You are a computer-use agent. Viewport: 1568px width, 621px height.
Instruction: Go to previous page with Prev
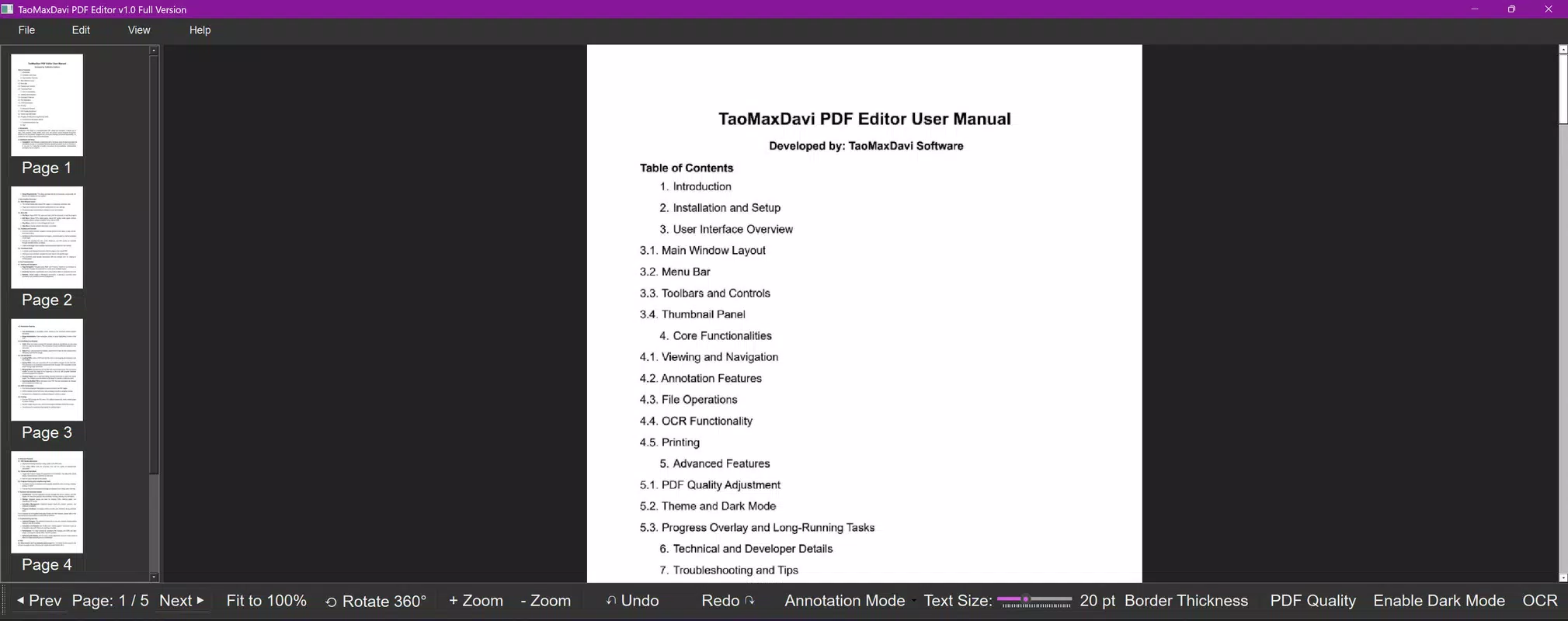[x=39, y=601]
